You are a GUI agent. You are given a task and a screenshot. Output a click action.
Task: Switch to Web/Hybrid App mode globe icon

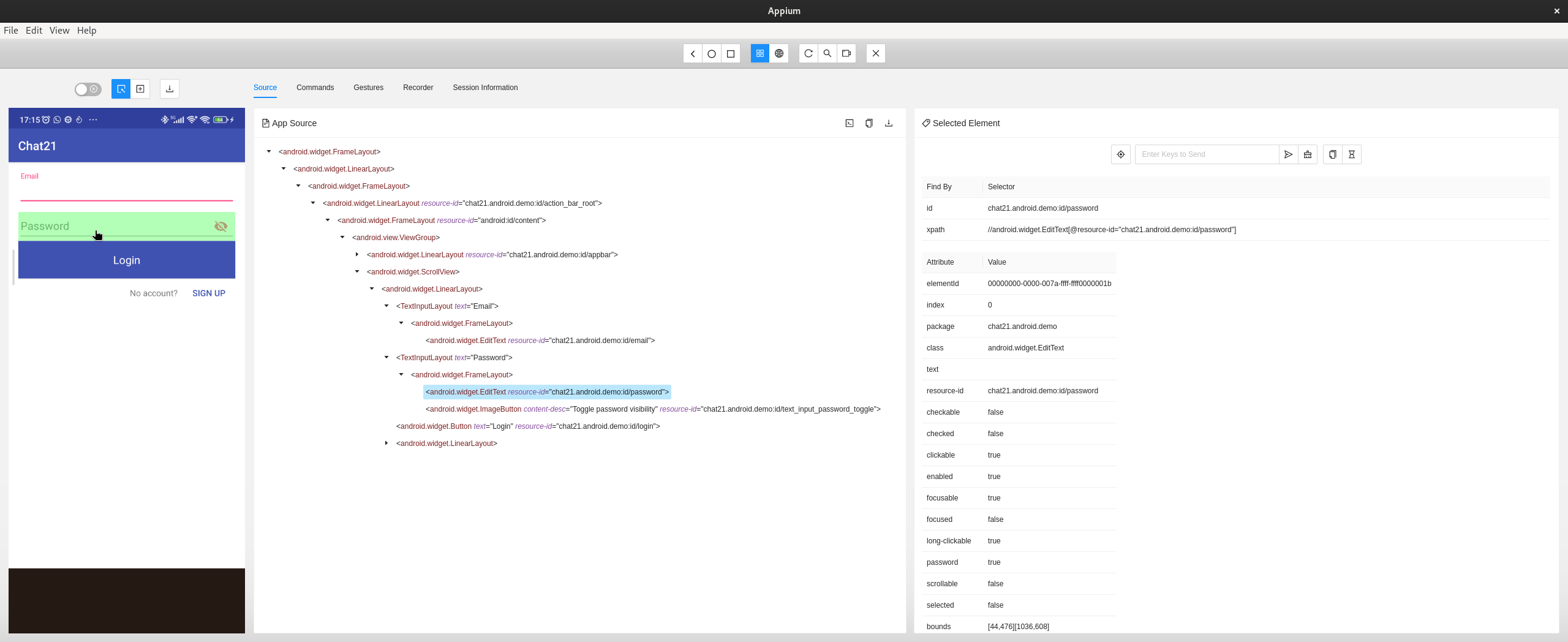[x=779, y=53]
